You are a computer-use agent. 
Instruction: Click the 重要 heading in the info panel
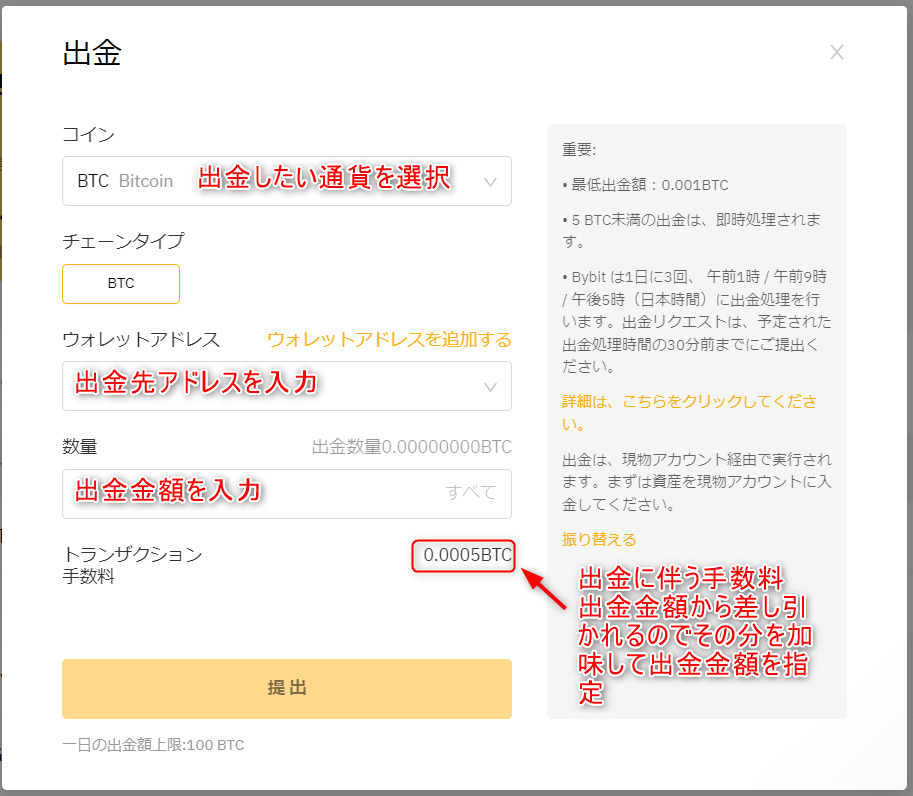(x=579, y=150)
